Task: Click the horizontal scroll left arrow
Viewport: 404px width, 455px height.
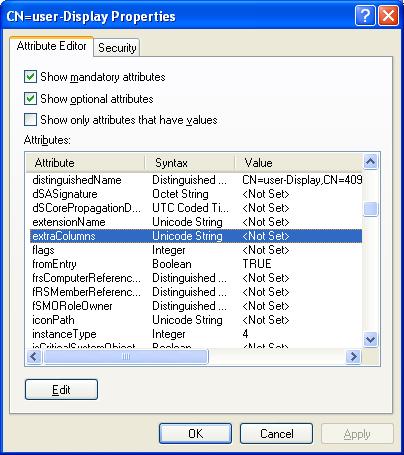Action: (x=34, y=357)
